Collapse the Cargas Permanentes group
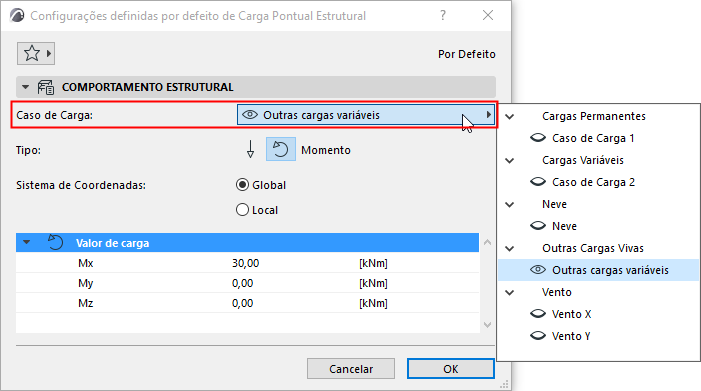701x391 pixels. click(510, 116)
